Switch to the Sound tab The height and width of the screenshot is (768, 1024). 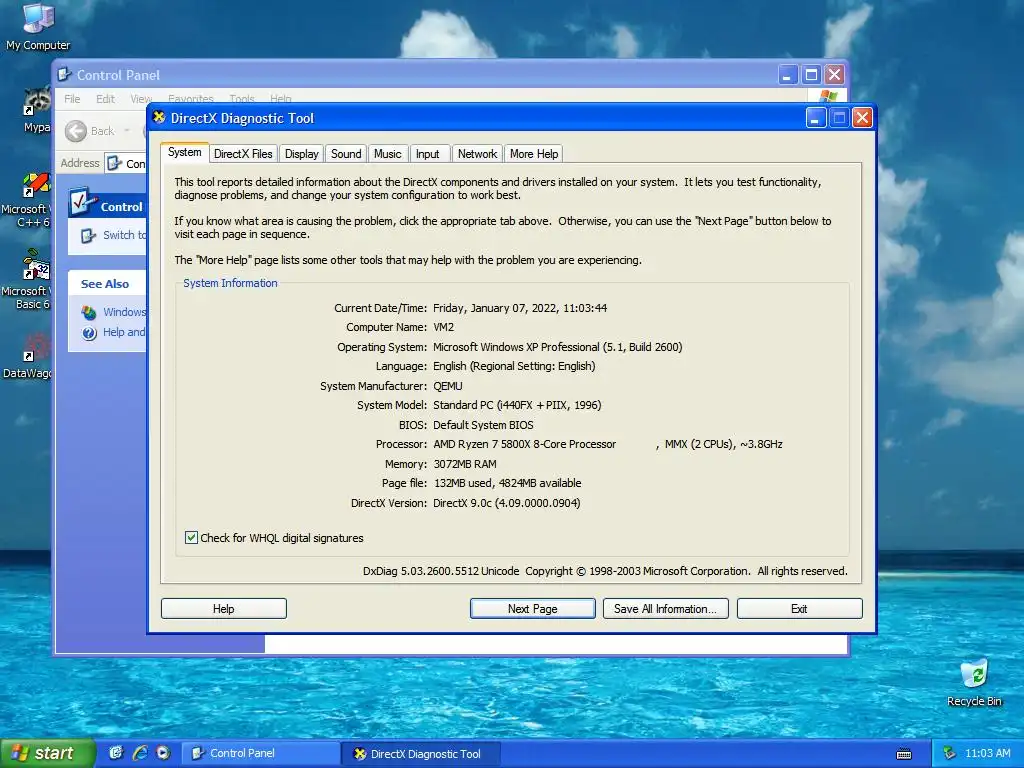(346, 154)
